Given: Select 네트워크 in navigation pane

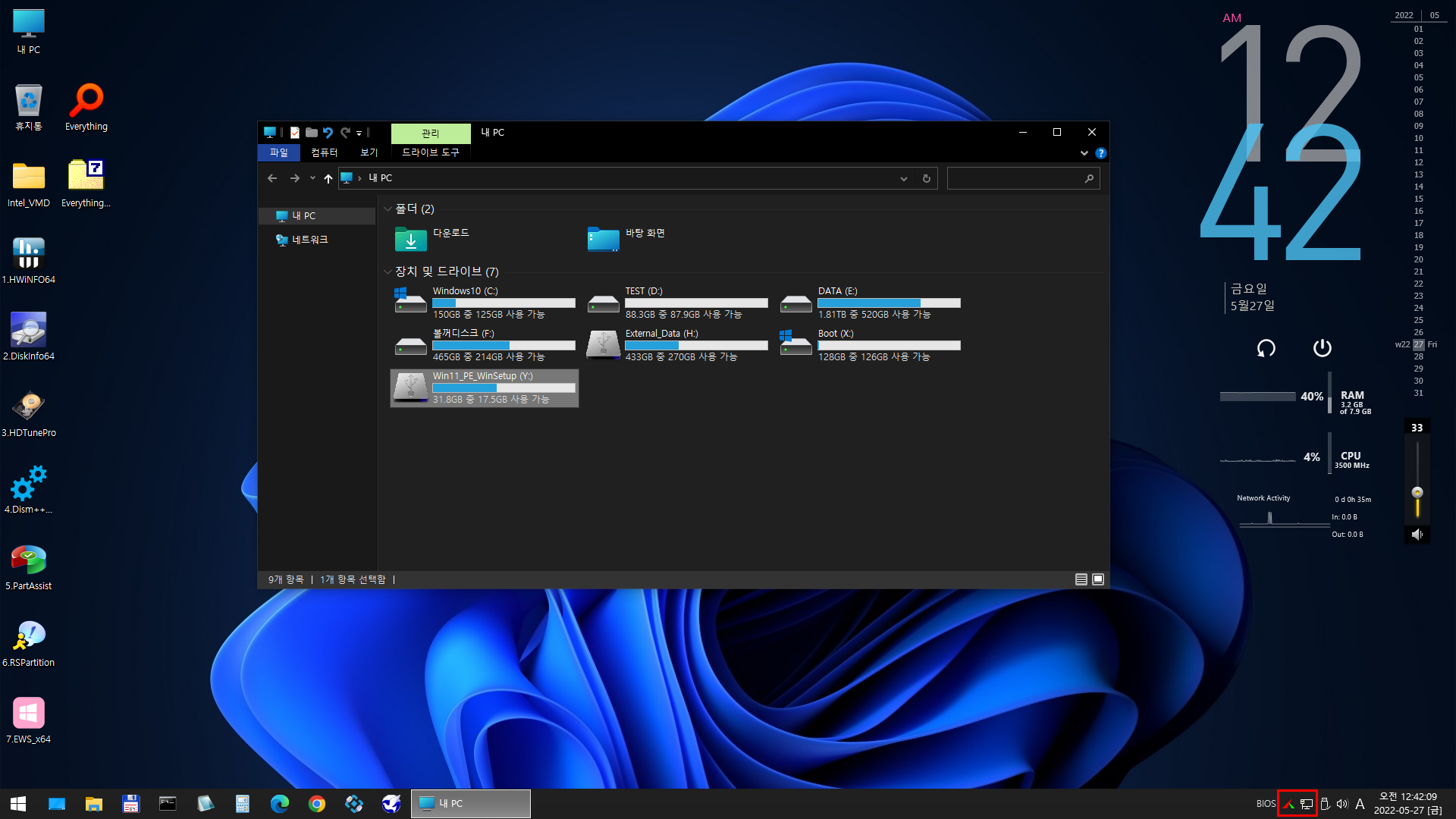Looking at the screenshot, I should pyautogui.click(x=317, y=240).
